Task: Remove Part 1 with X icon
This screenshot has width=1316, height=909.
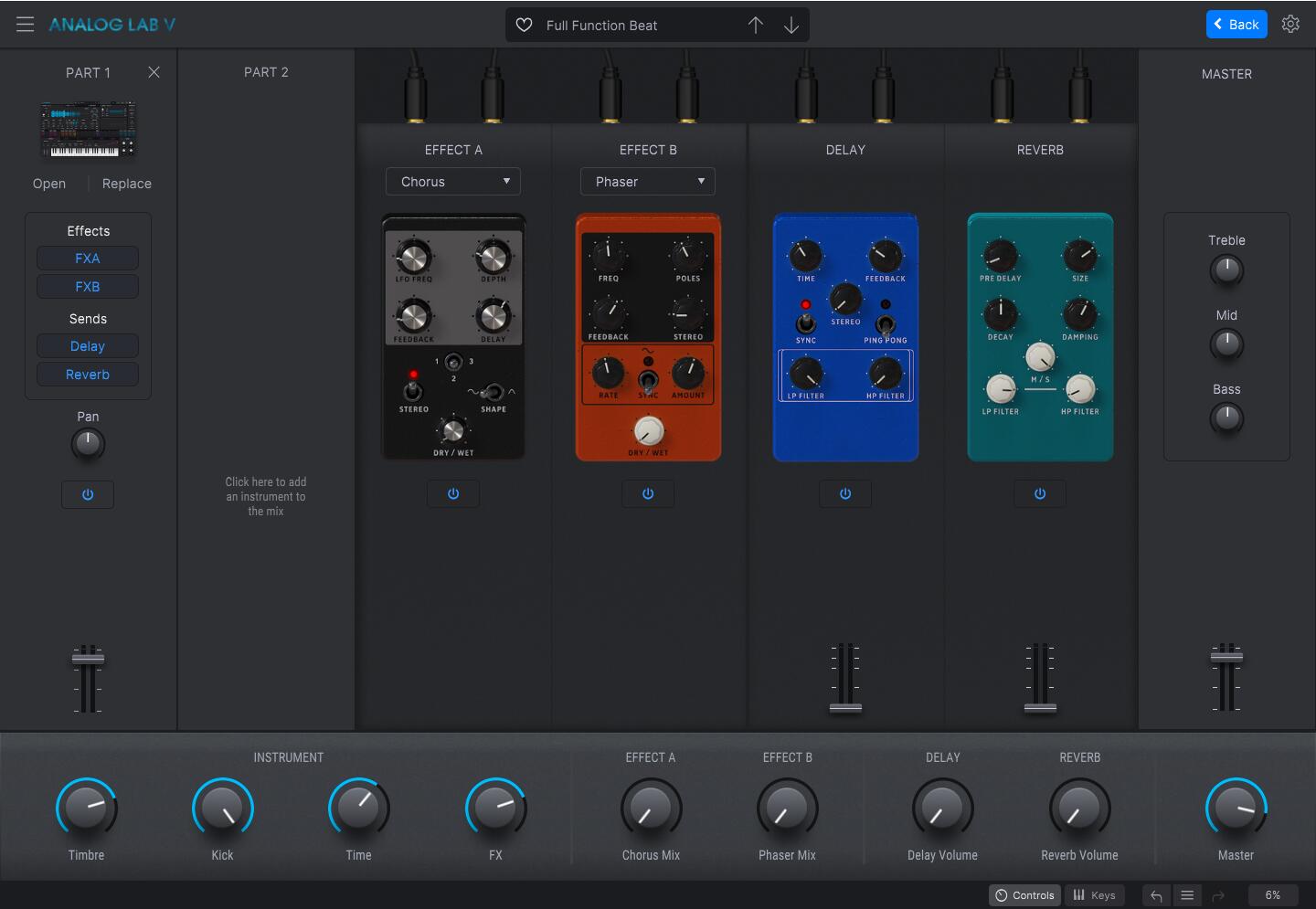Action: tap(154, 72)
